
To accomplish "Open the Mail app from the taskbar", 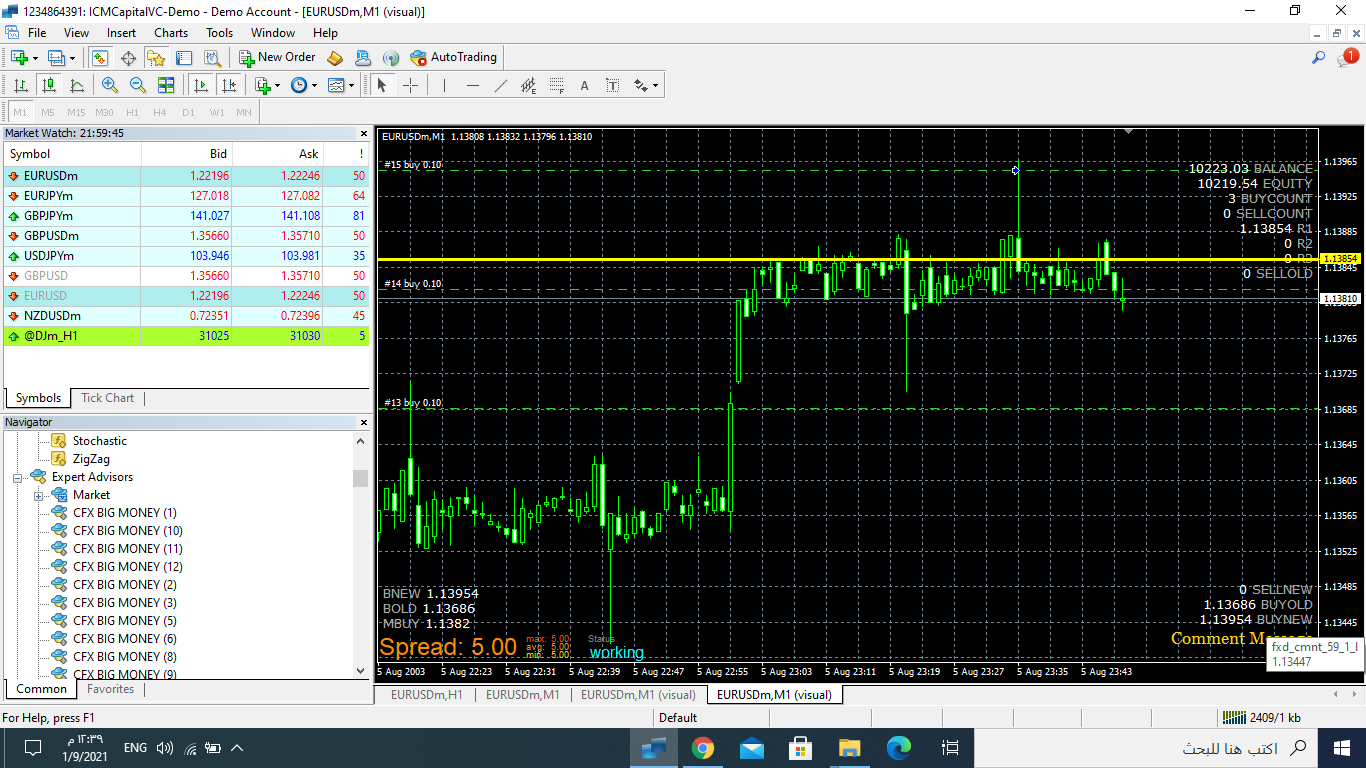I will [752, 747].
